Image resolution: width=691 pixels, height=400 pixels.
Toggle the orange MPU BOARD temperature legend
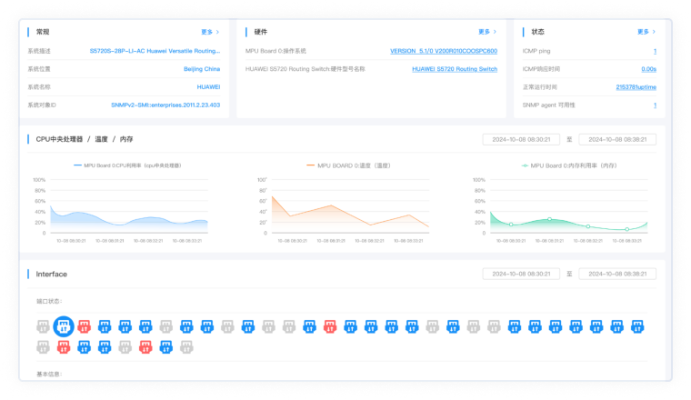[346, 165]
